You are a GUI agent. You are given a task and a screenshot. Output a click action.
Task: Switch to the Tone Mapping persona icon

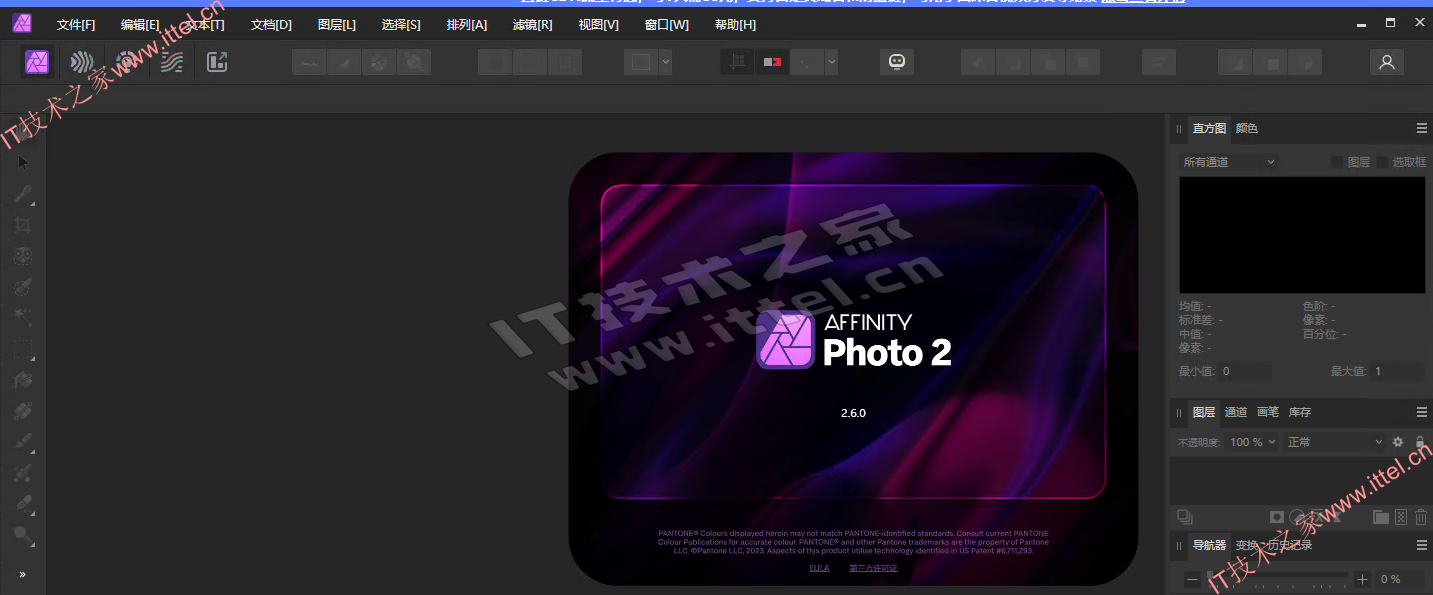172,62
